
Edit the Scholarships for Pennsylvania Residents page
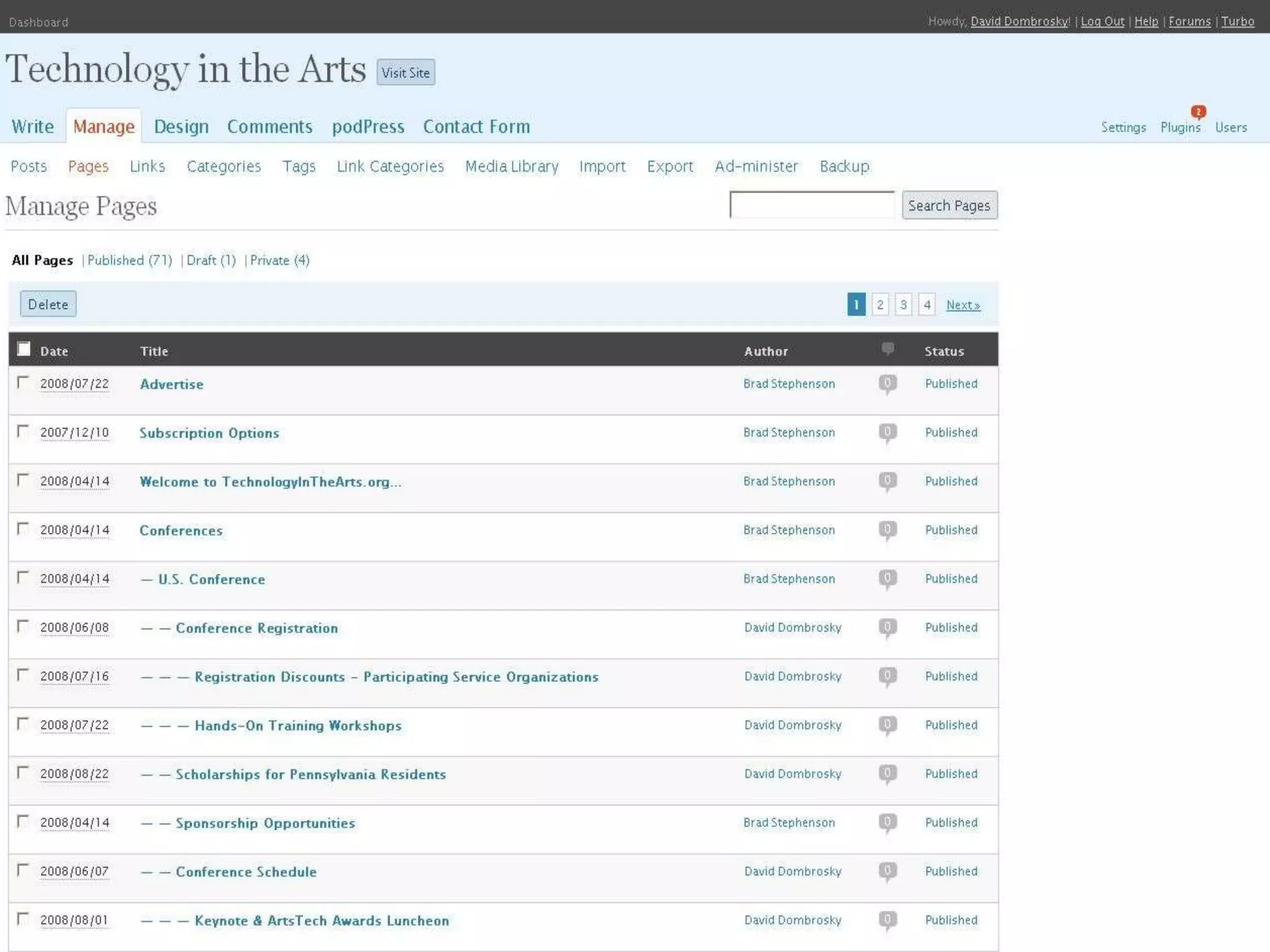[x=311, y=775]
